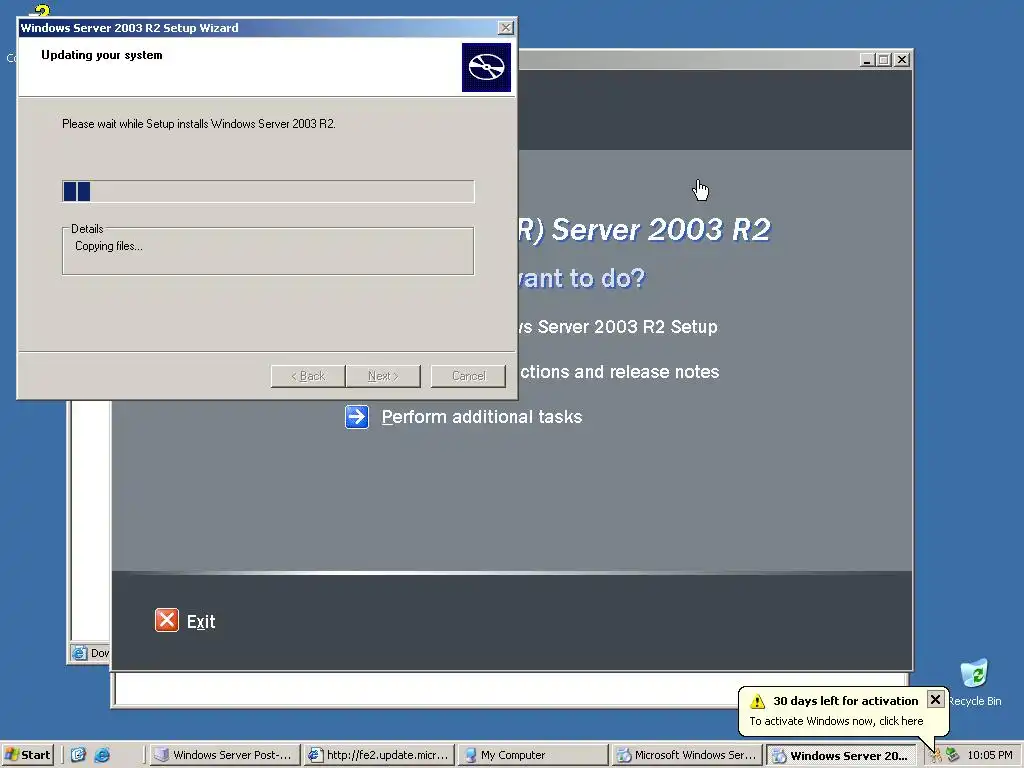Click the activation keys tray icon
1024x768 pixels.
pos(936,755)
